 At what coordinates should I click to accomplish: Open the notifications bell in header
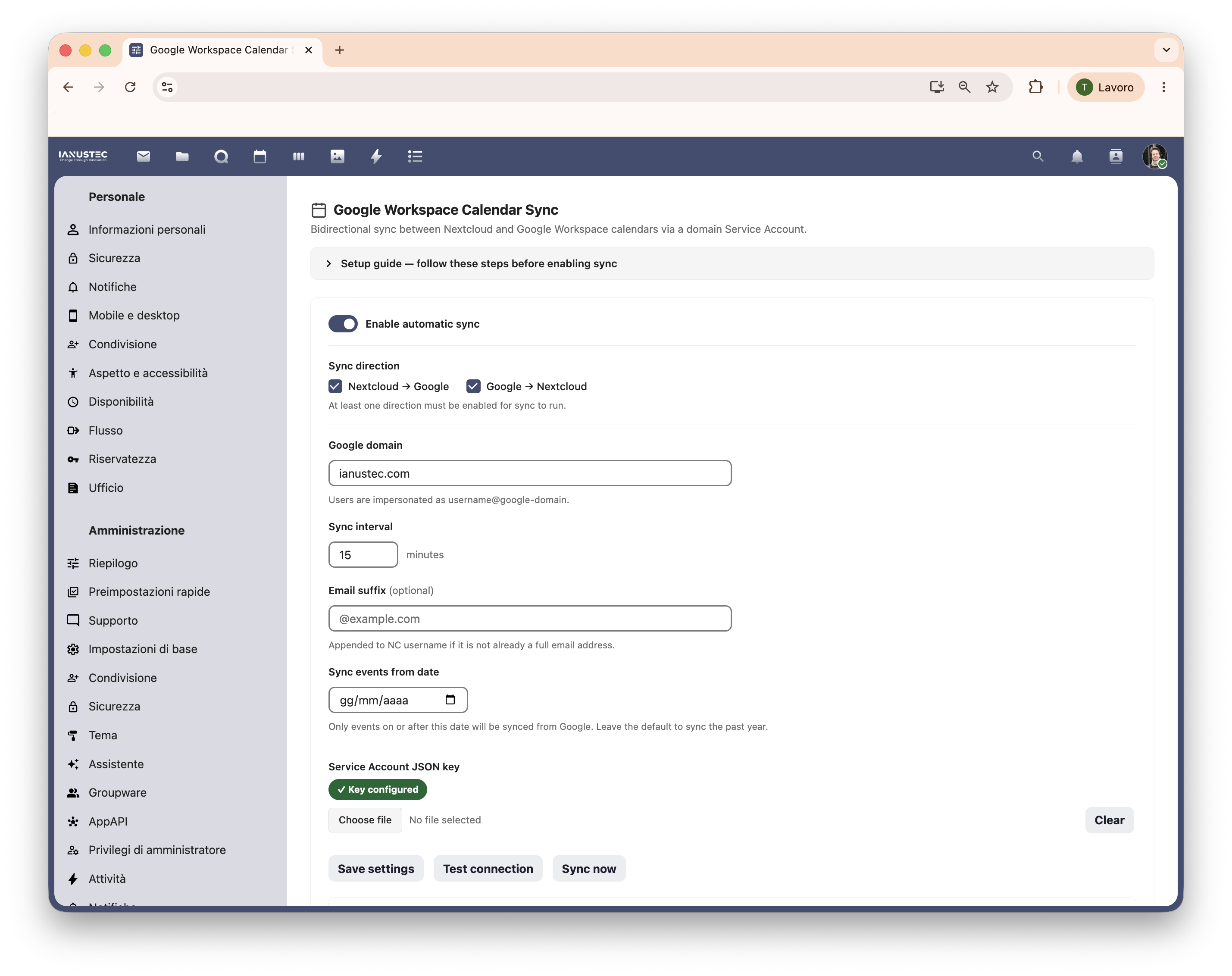[1076, 156]
